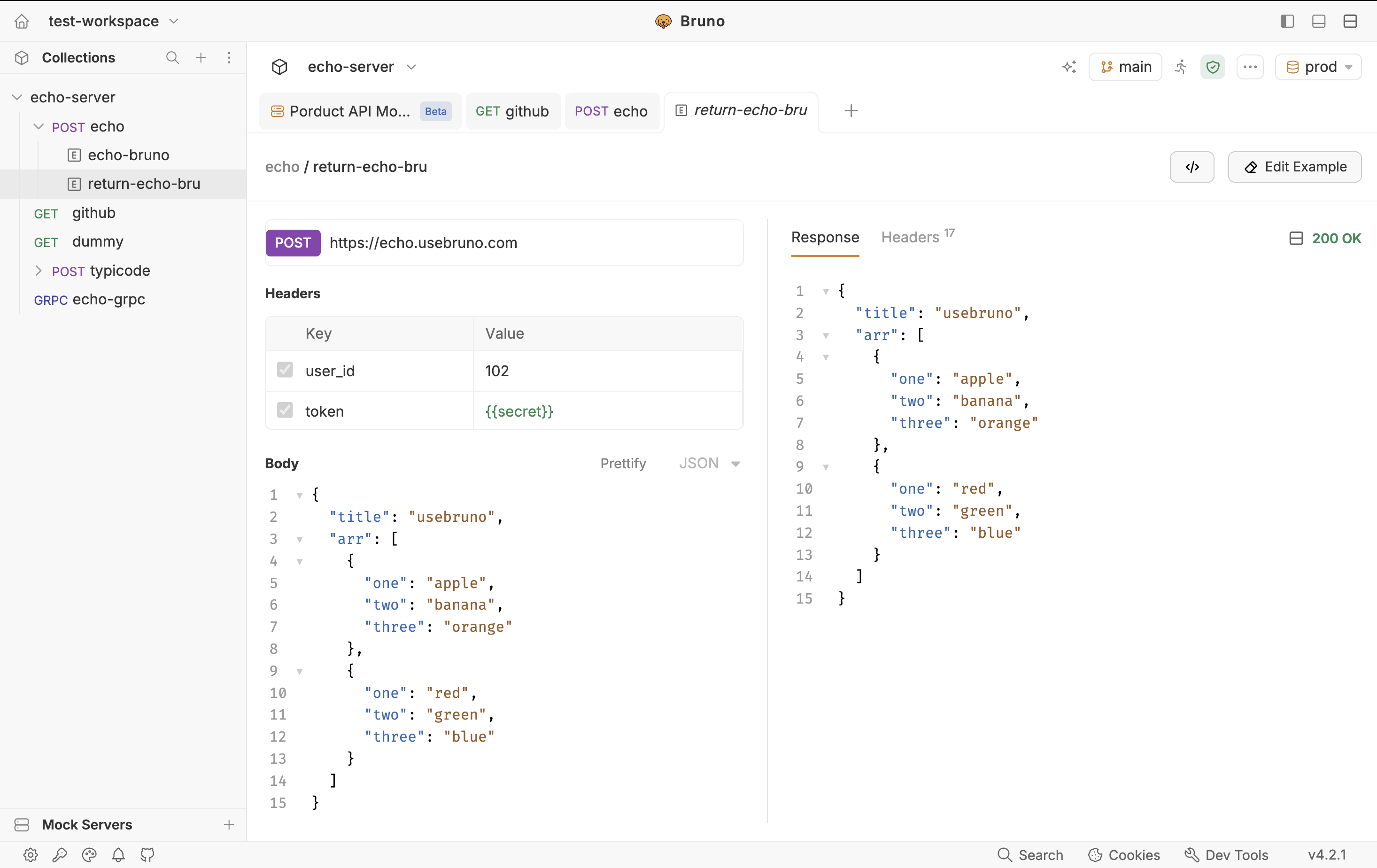Open the generate code icon button
Viewport: 1377px width, 868px height.
1191,167
